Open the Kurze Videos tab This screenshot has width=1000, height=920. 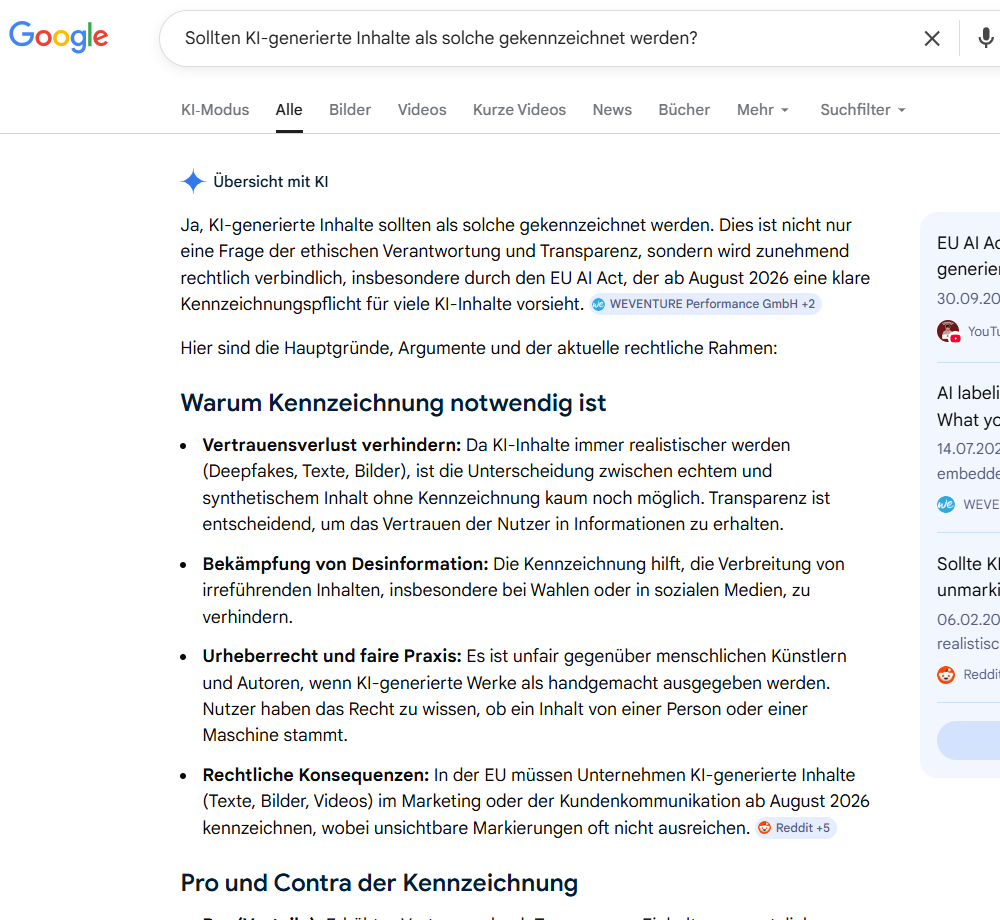tap(519, 110)
